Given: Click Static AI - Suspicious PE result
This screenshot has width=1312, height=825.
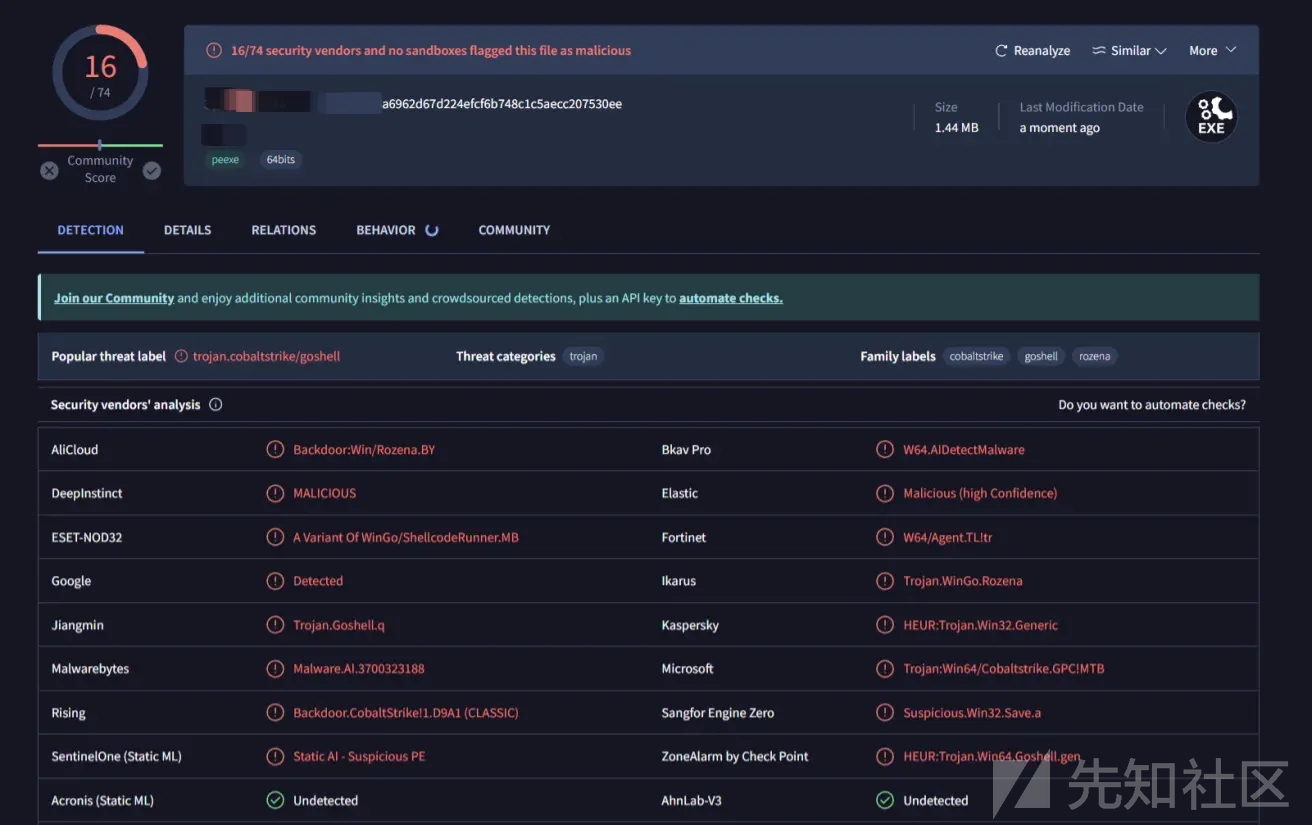Looking at the screenshot, I should pyautogui.click(x=359, y=756).
